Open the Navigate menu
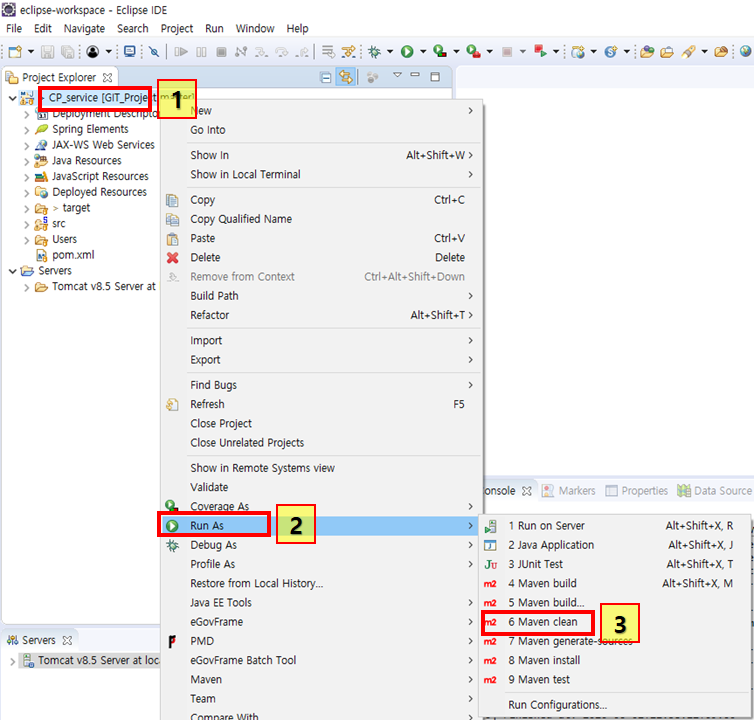The image size is (754, 720). (x=84, y=28)
